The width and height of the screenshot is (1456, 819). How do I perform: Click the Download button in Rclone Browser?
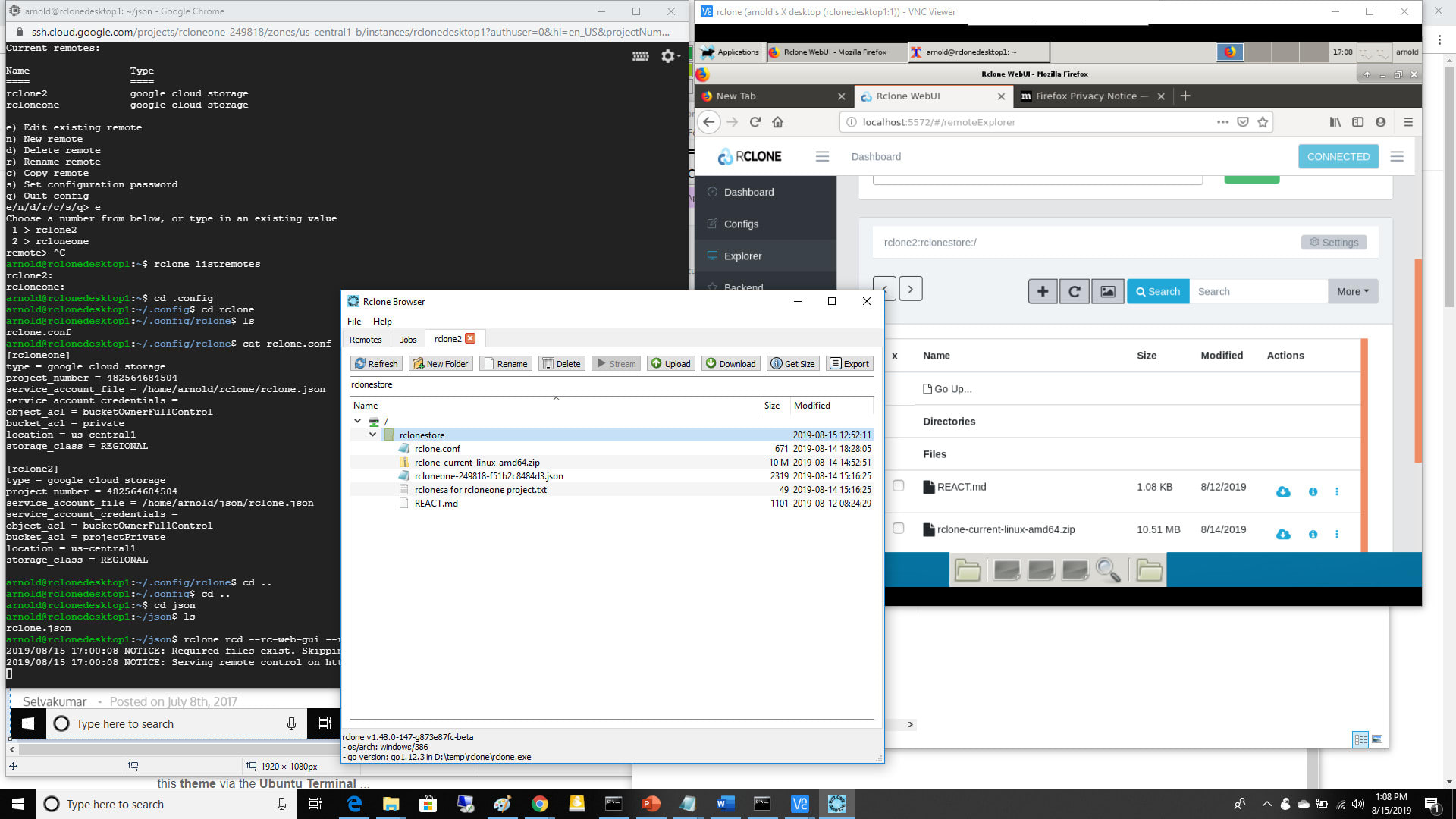731,364
